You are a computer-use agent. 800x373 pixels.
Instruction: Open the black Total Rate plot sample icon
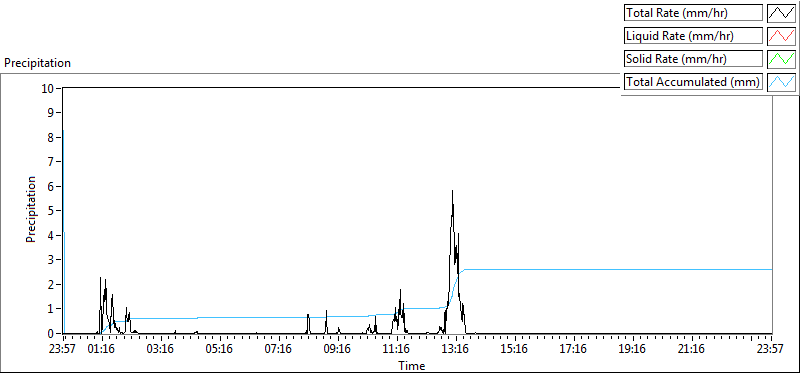click(x=781, y=13)
